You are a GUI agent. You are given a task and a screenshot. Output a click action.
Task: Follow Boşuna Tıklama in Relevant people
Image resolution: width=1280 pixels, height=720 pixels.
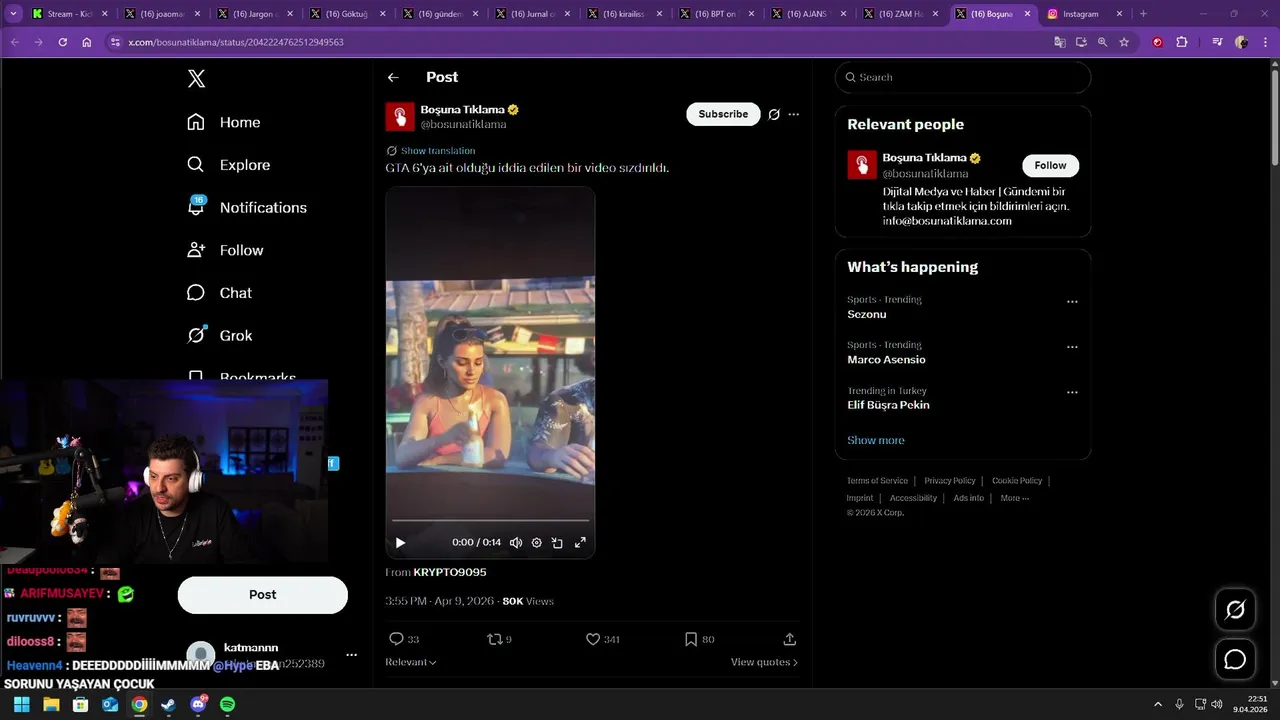(1050, 165)
